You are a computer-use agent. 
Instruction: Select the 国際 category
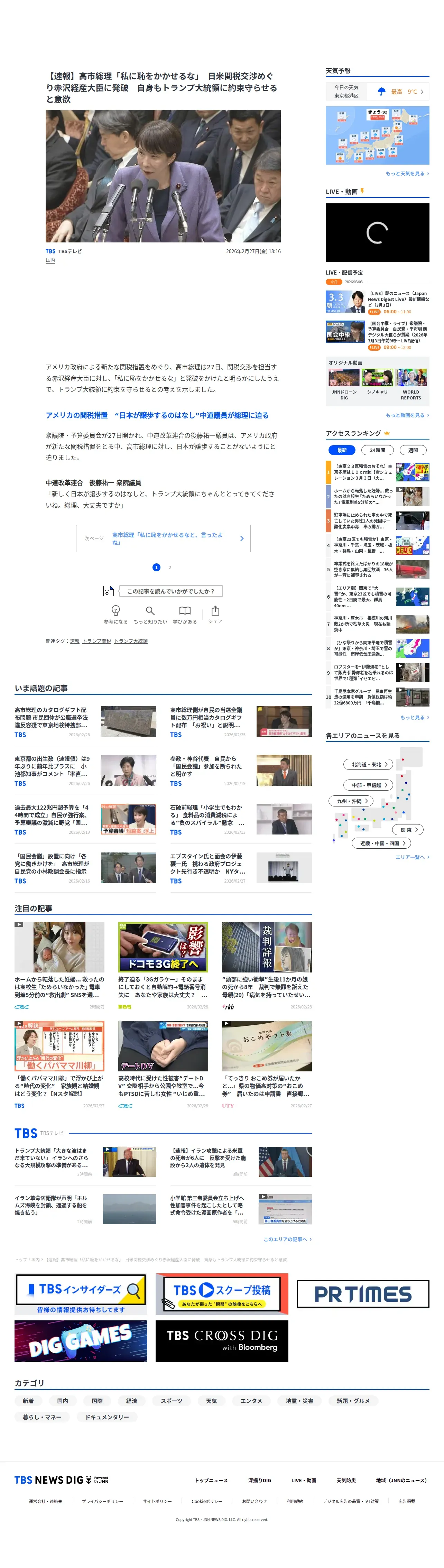(97, 1401)
